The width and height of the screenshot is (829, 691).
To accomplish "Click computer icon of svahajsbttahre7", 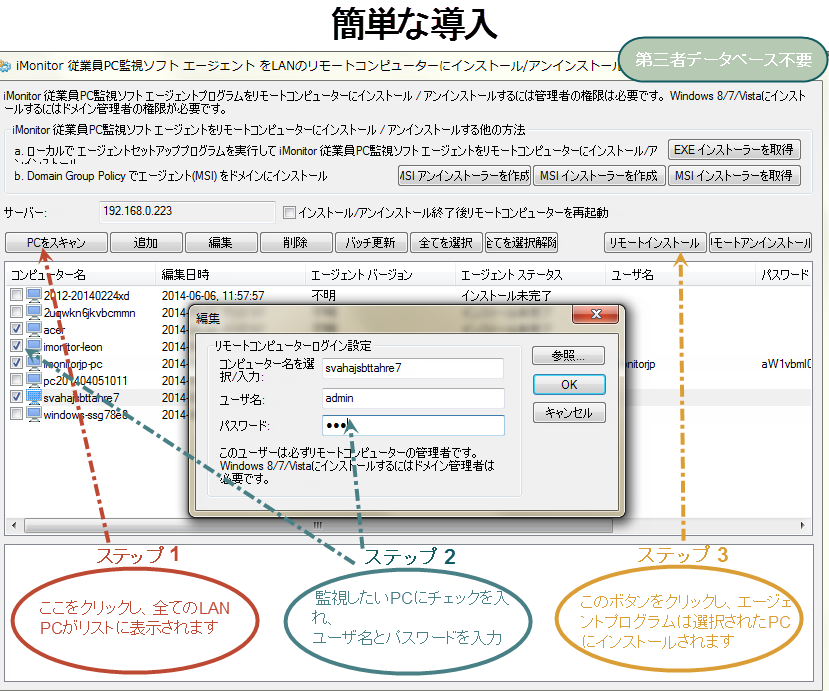I will pyautogui.click(x=34, y=397).
